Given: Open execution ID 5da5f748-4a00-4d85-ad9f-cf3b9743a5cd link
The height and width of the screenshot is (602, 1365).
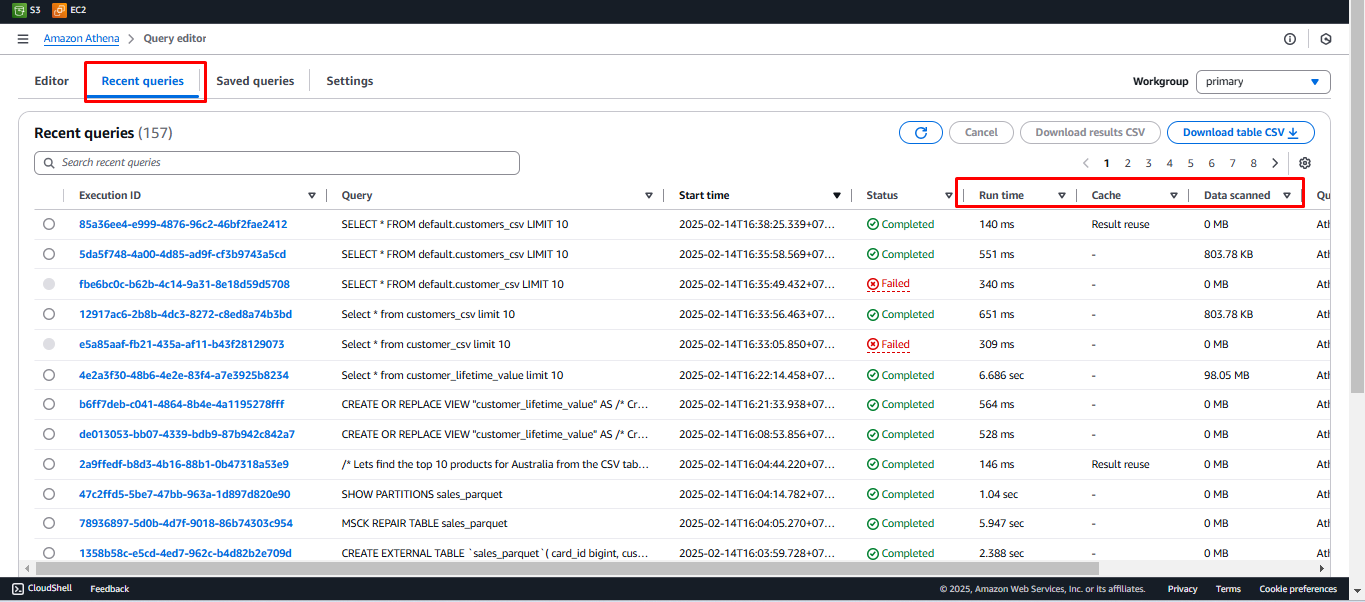Looking at the screenshot, I should pos(182,254).
